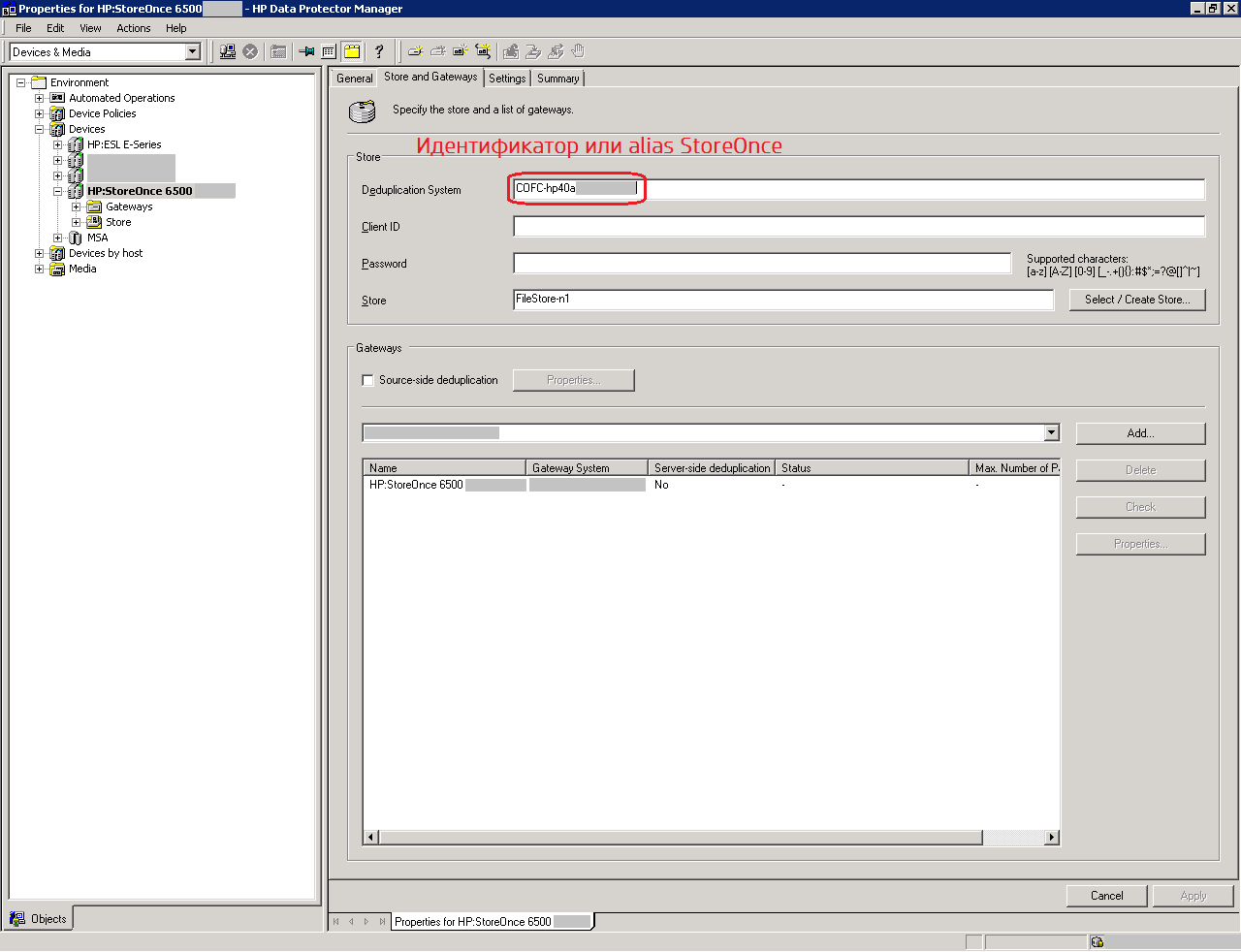The width and height of the screenshot is (1241, 952).
Task: Expand Devices by host node
Action: (x=40, y=253)
